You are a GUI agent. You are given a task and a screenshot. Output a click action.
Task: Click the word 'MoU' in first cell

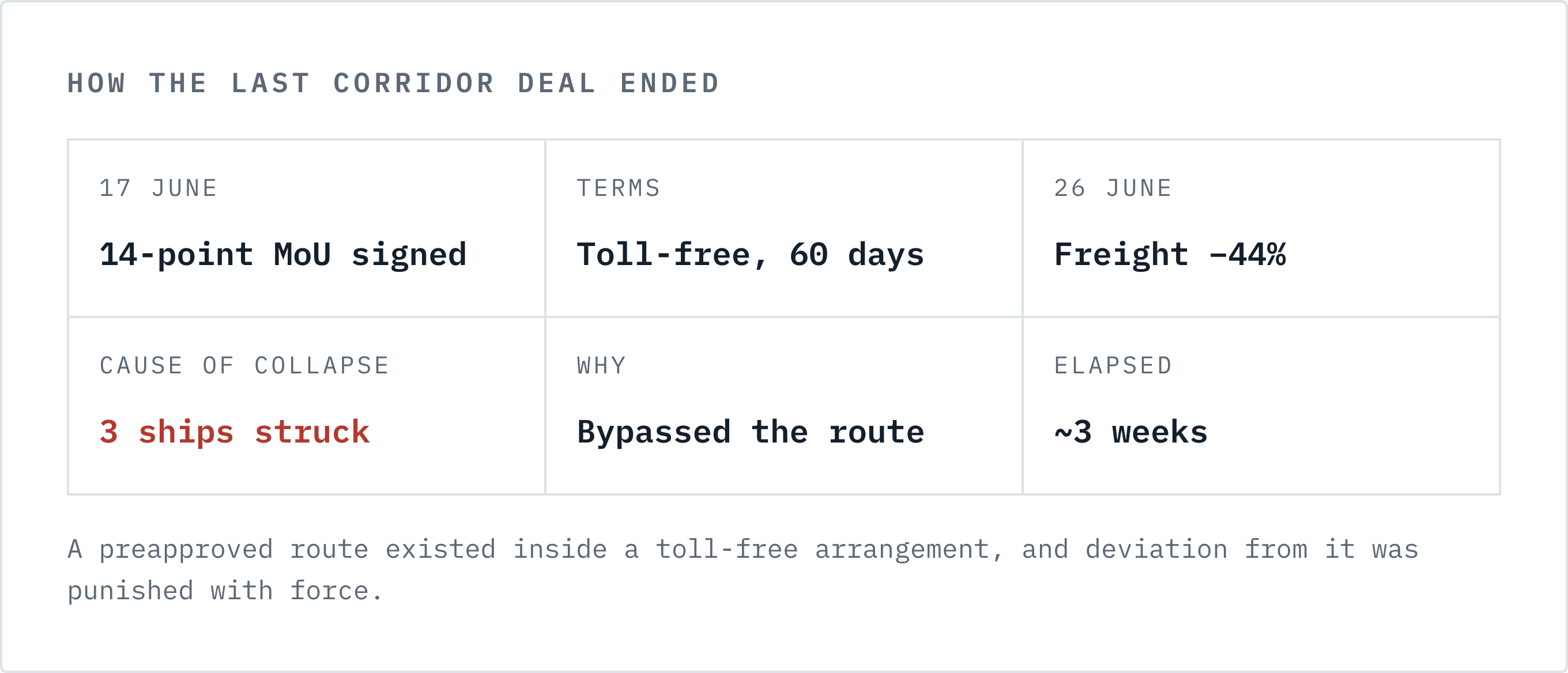click(303, 254)
